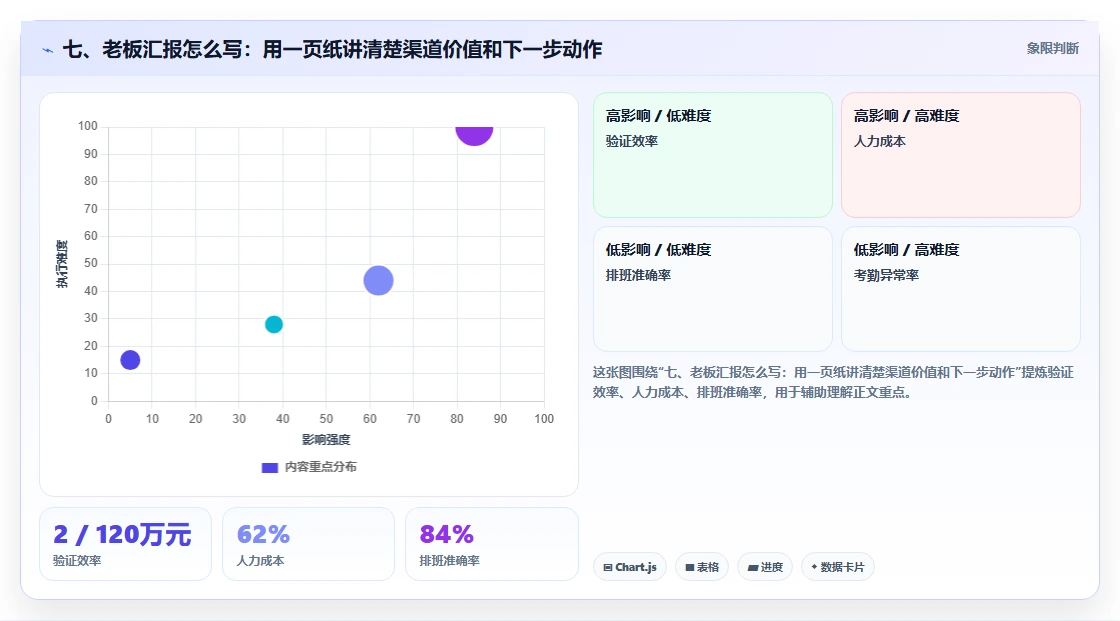The height and width of the screenshot is (621, 1120).
Task: Click the 62% 人力成本 stat card
Action: 309,544
